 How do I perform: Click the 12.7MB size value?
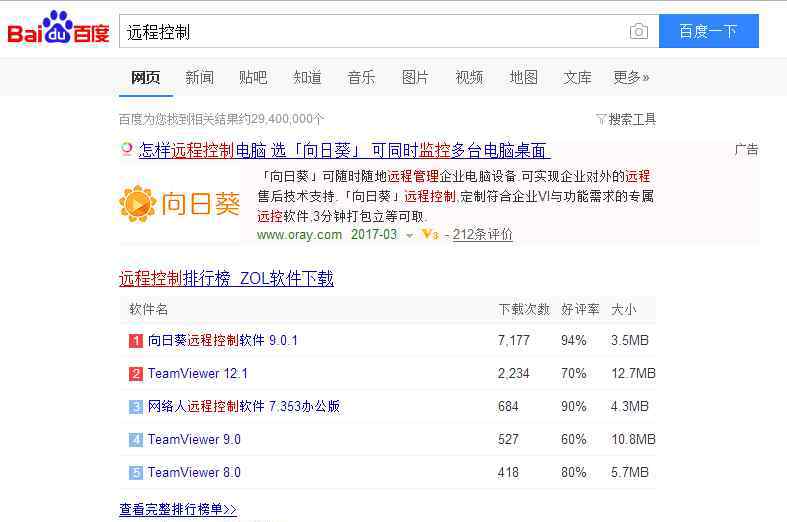[x=633, y=373]
